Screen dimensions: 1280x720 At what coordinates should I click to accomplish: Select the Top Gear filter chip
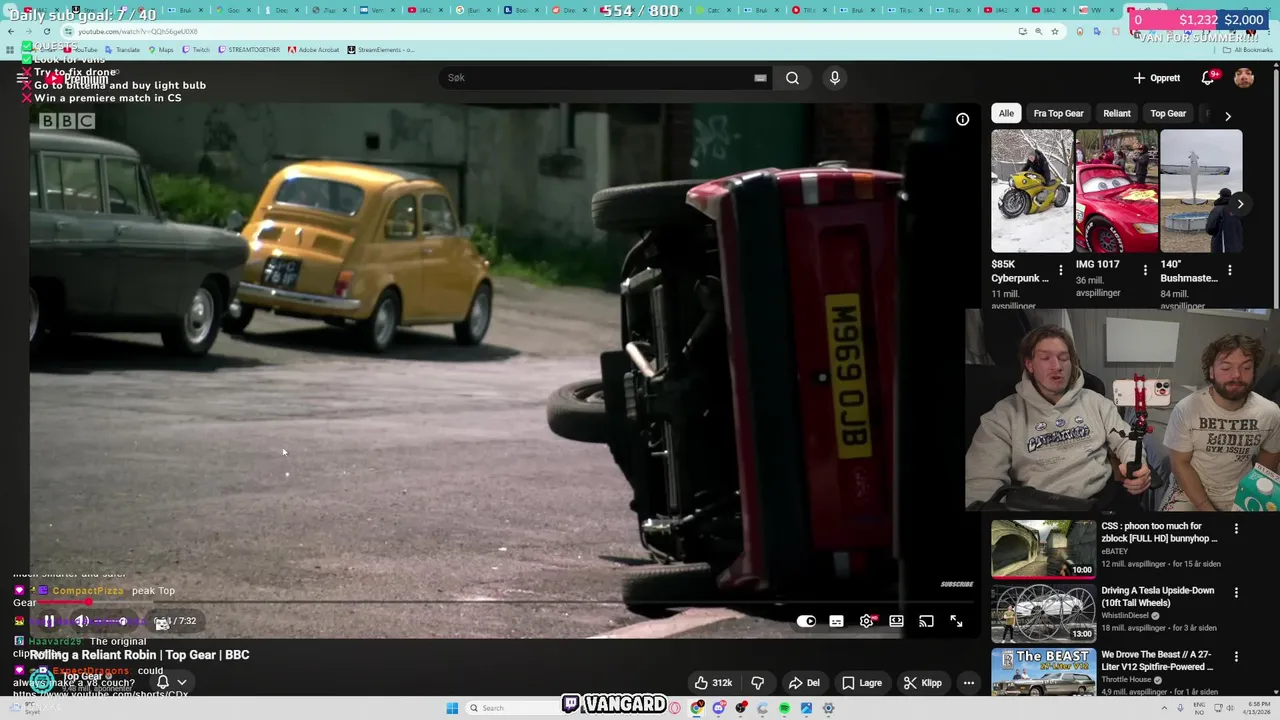(1168, 113)
